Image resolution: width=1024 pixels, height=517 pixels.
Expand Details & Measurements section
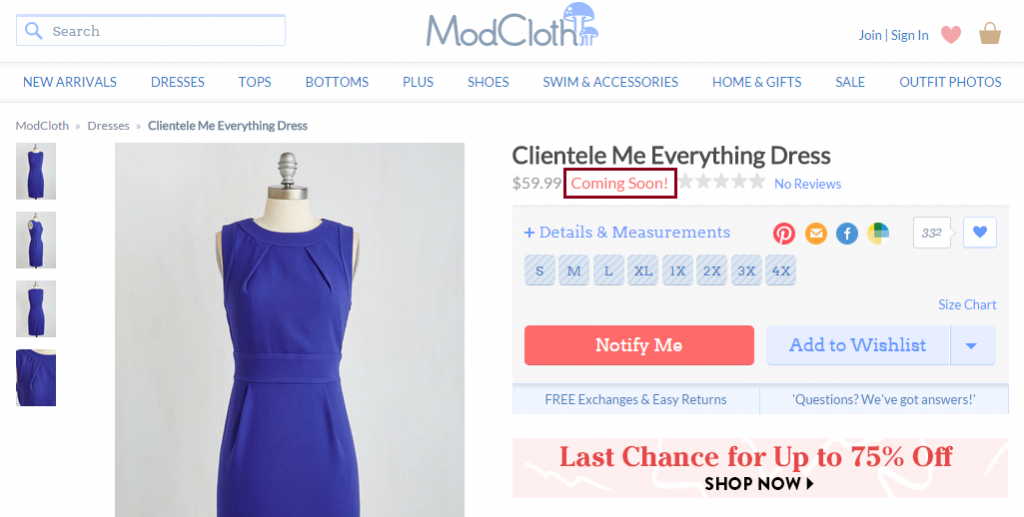627,232
